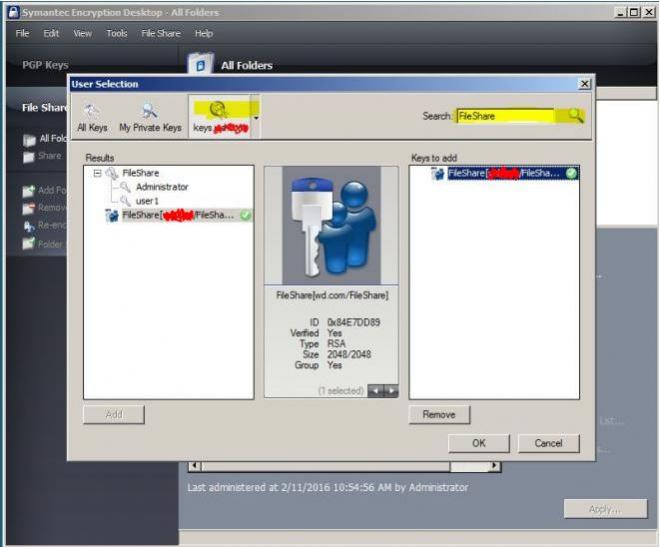
Task: Select FileShare parent node in Results
Action: [141, 173]
